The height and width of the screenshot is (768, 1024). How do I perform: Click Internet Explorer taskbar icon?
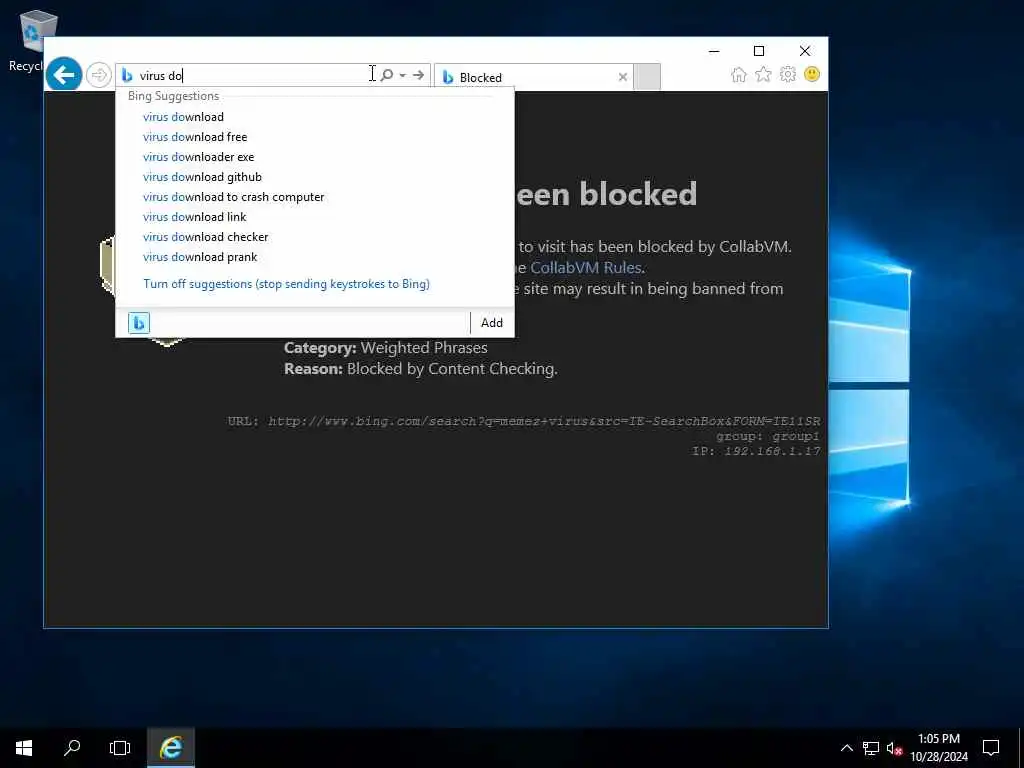(x=170, y=748)
